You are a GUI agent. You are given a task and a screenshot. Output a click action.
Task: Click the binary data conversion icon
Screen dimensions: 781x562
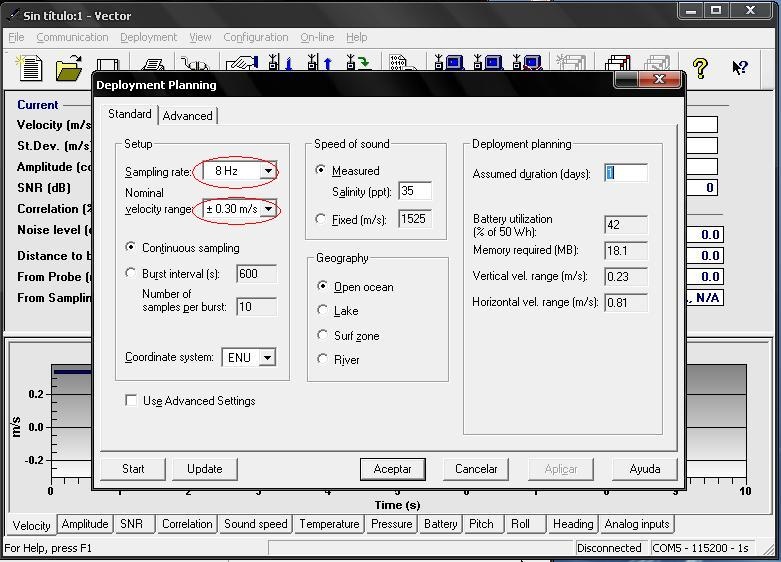(x=403, y=63)
